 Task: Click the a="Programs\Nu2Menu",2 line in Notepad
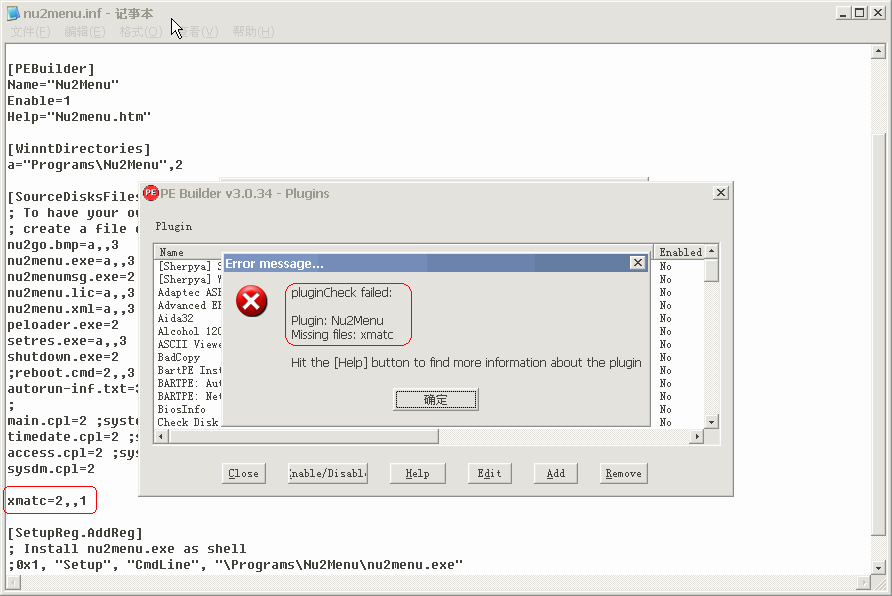click(x=95, y=165)
